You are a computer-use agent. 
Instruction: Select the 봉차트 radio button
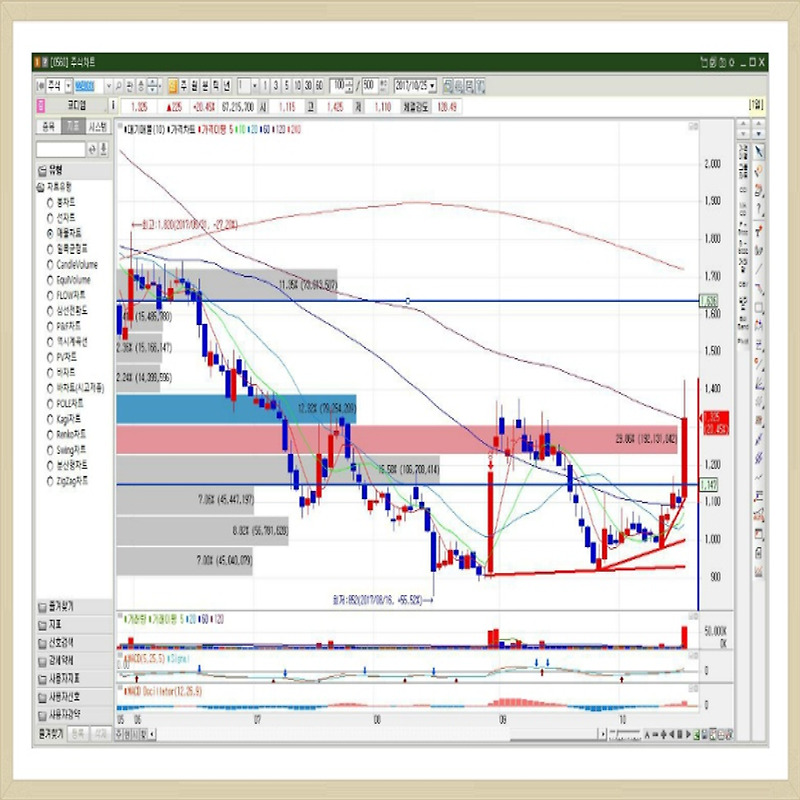(x=50, y=203)
